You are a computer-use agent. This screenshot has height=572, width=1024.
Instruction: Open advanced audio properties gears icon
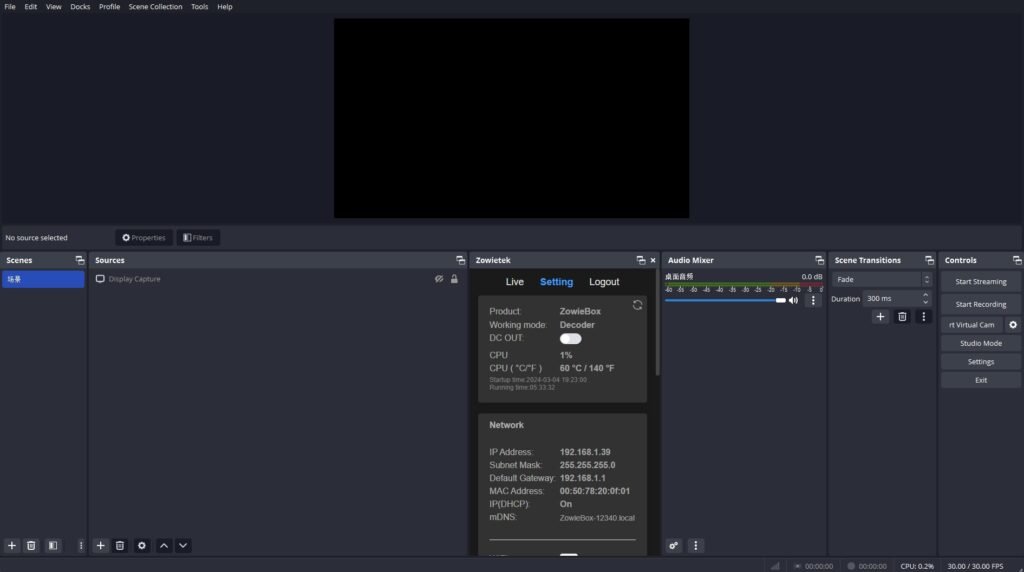tap(674, 545)
